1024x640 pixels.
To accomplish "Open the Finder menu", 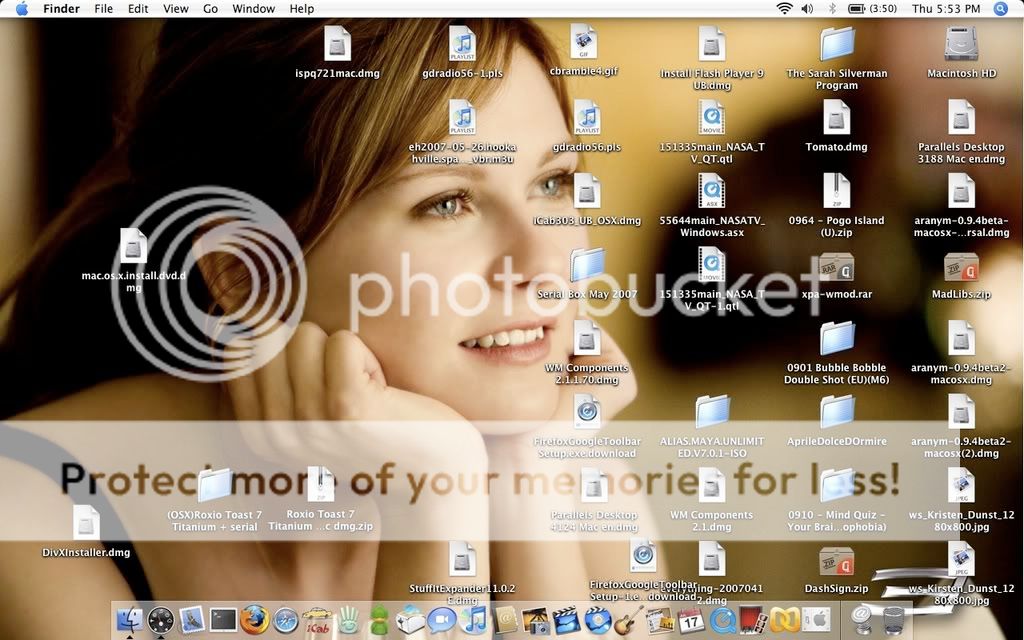I will point(61,8).
